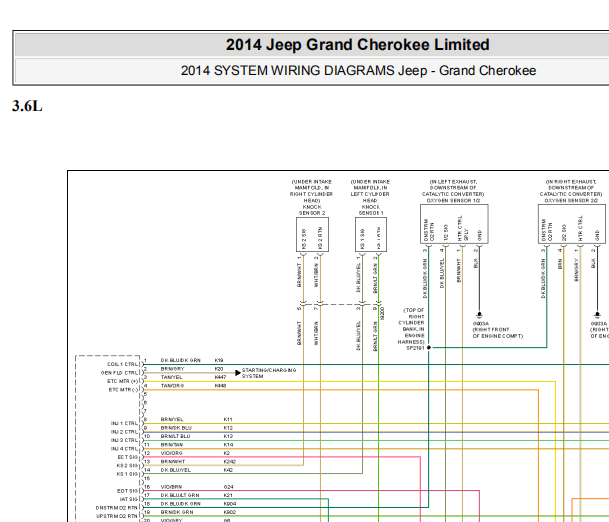The height and width of the screenshot is (522, 609).
Task: Click the 'STARTING/CHARGING SYSTEM' reference text
Action: [269, 373]
